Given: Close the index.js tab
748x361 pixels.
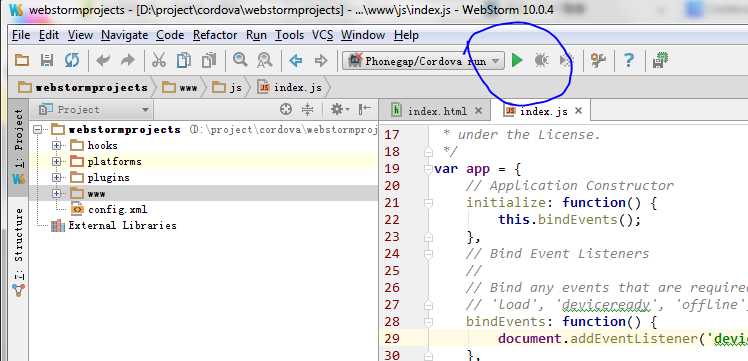Looking at the screenshot, I should pos(578,111).
